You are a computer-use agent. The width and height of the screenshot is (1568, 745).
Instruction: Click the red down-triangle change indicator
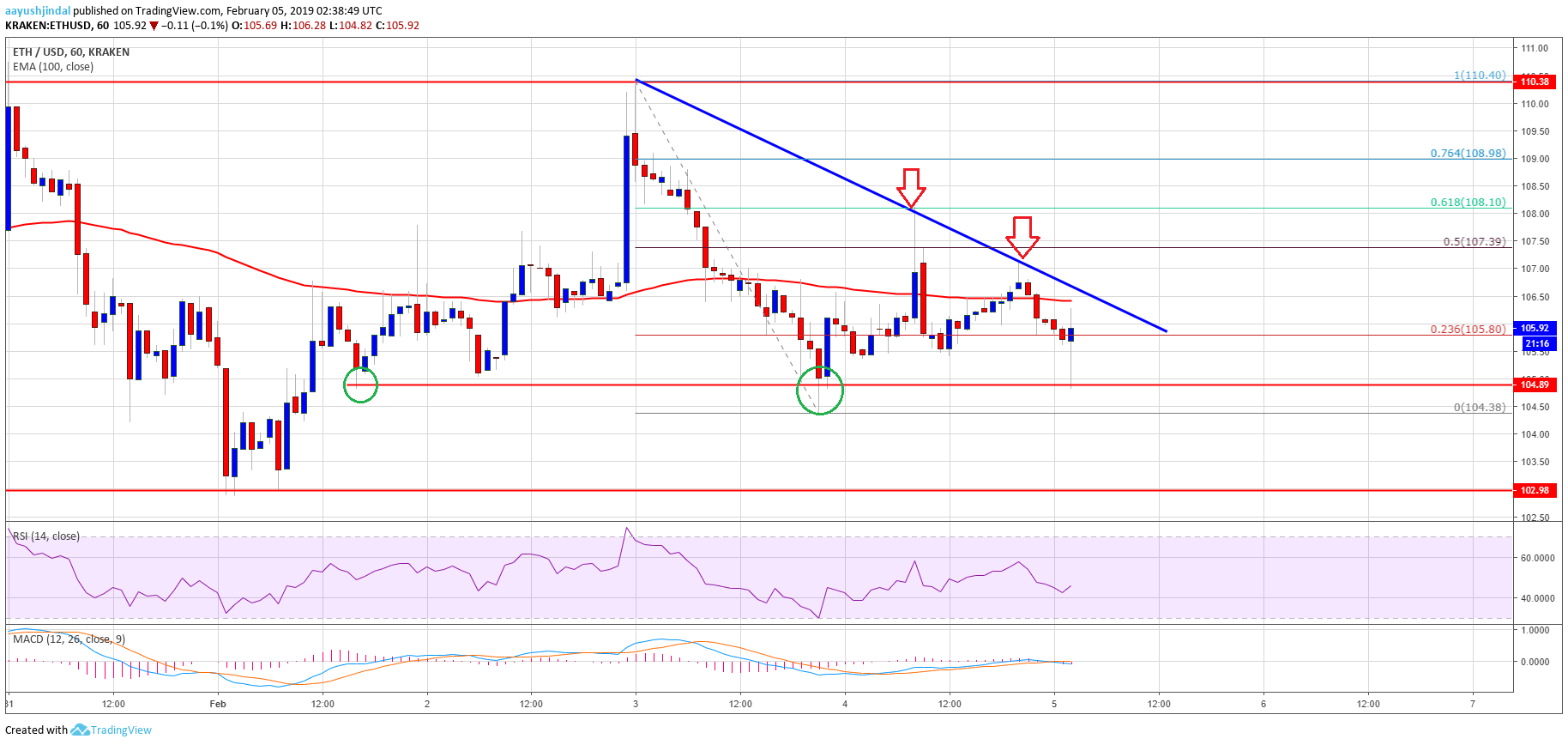point(154,26)
